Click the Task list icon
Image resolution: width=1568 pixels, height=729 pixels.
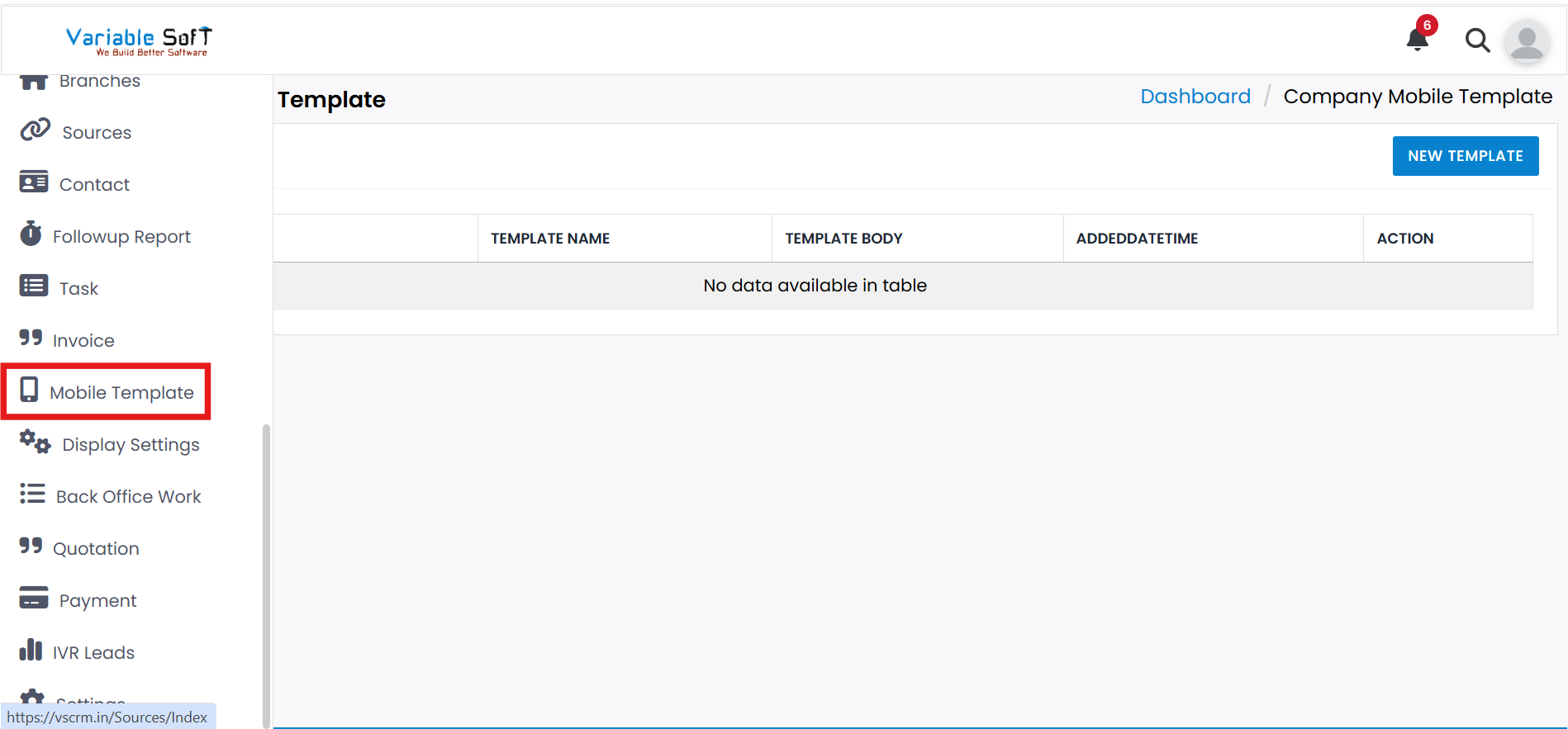click(x=34, y=286)
